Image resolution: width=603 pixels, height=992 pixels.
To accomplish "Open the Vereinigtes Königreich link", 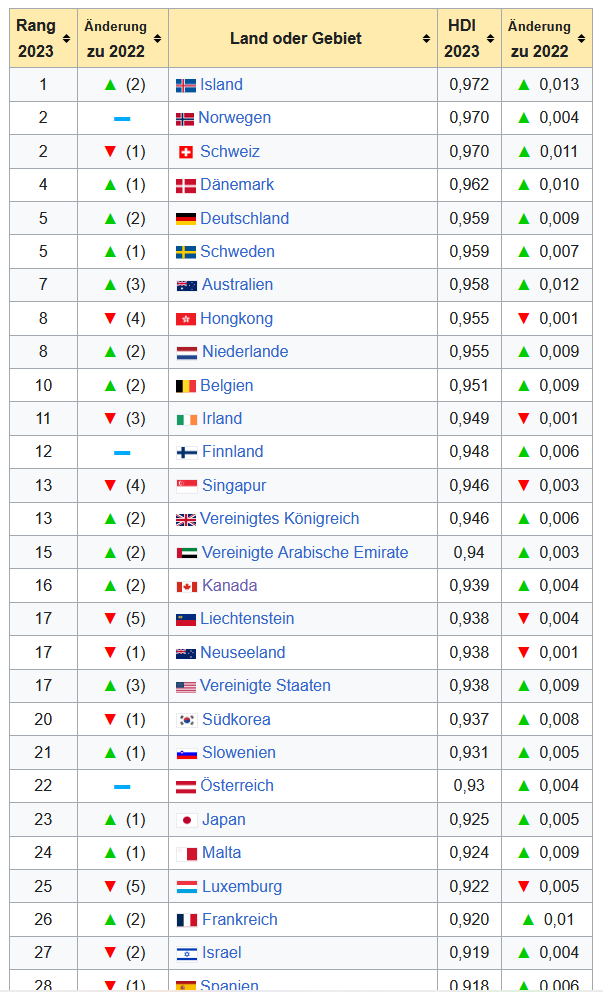I will (x=279, y=519).
